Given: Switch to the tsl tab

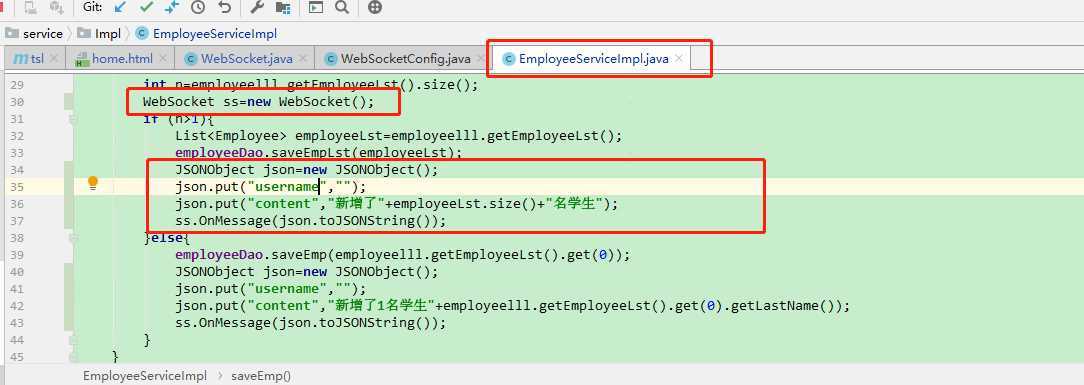Looking at the screenshot, I should (34, 59).
